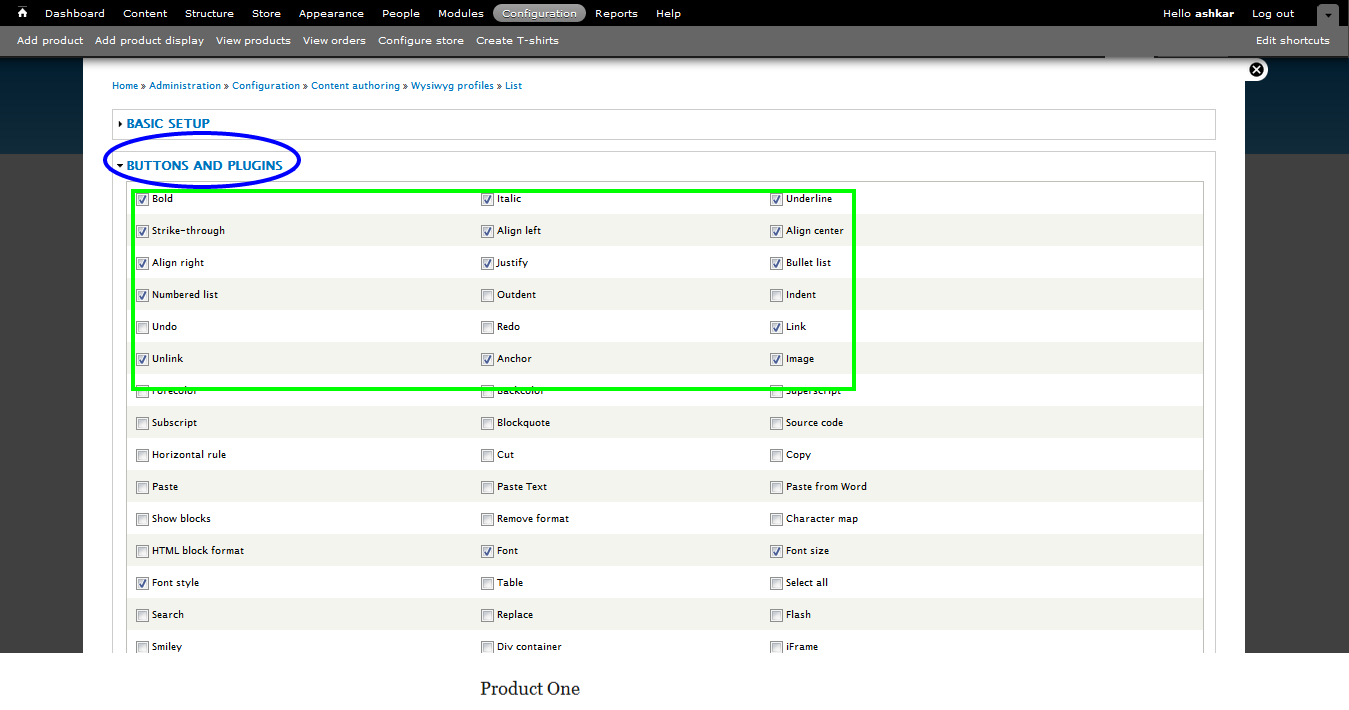Open the Store menu
This screenshot has width=1349, height=710.
[266, 13]
